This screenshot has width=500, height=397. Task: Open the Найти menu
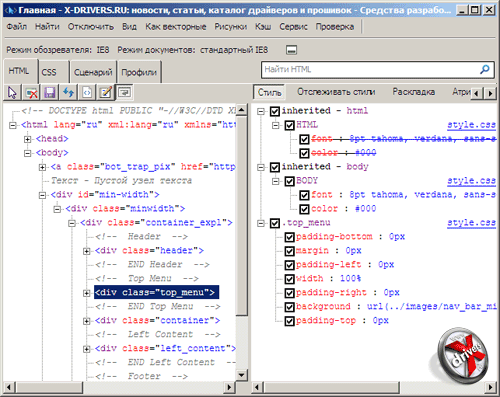coord(47,26)
